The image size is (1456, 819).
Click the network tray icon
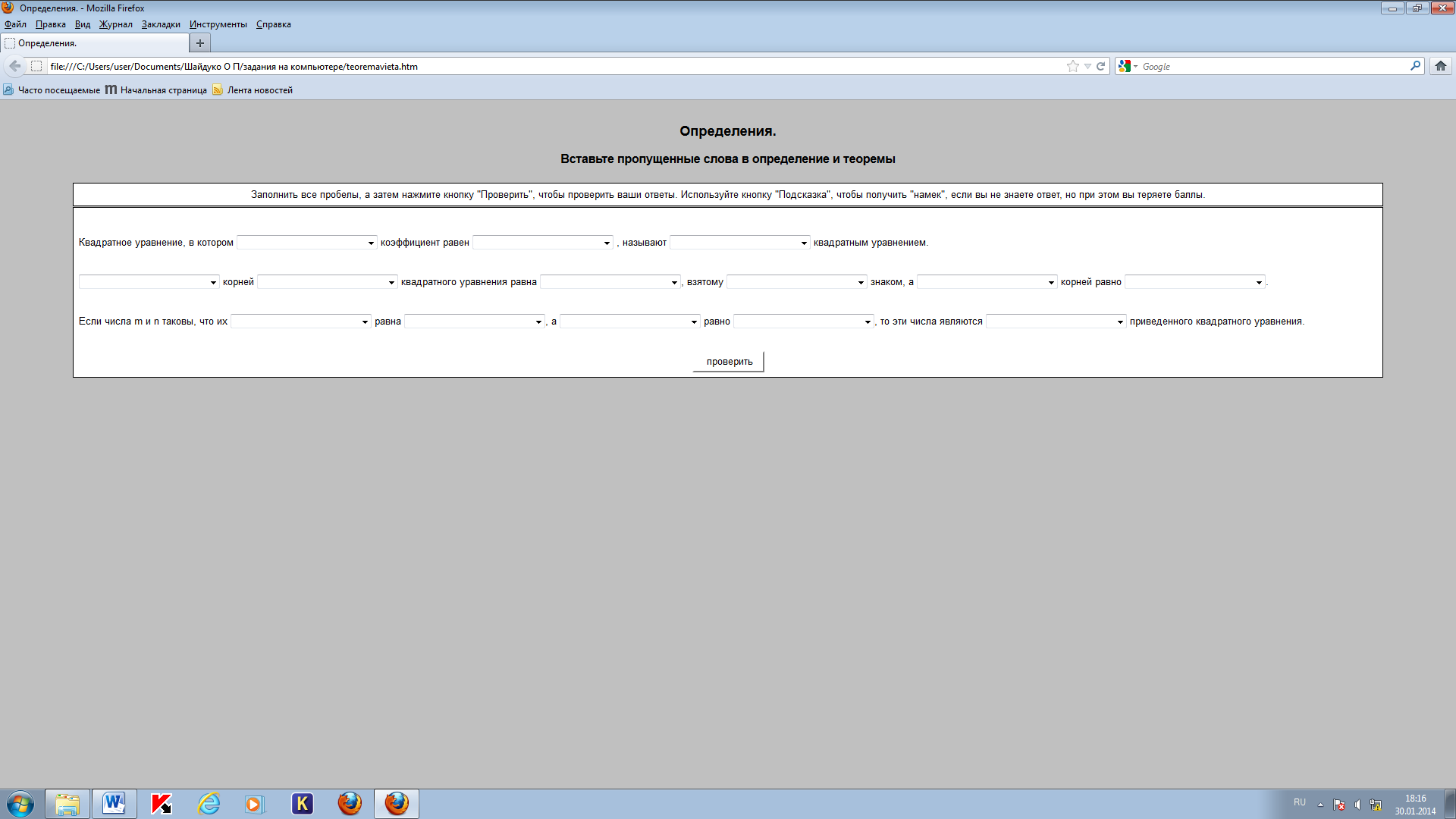1376,805
